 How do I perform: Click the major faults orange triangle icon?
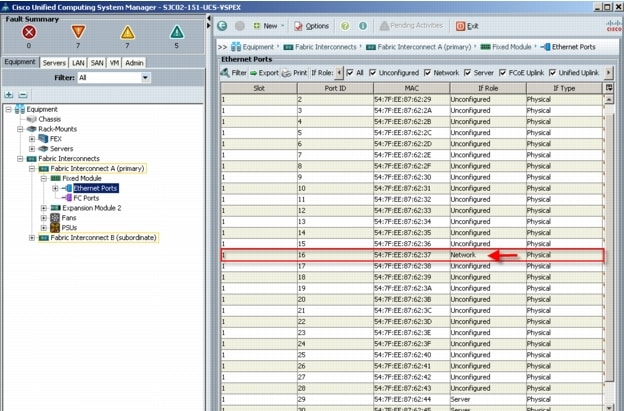tap(78, 32)
